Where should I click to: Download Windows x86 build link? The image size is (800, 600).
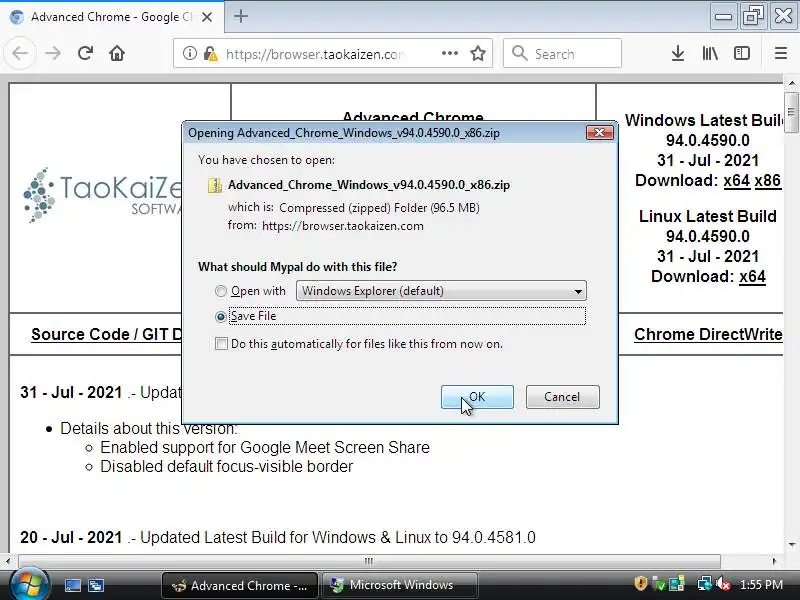pyautogui.click(x=768, y=180)
